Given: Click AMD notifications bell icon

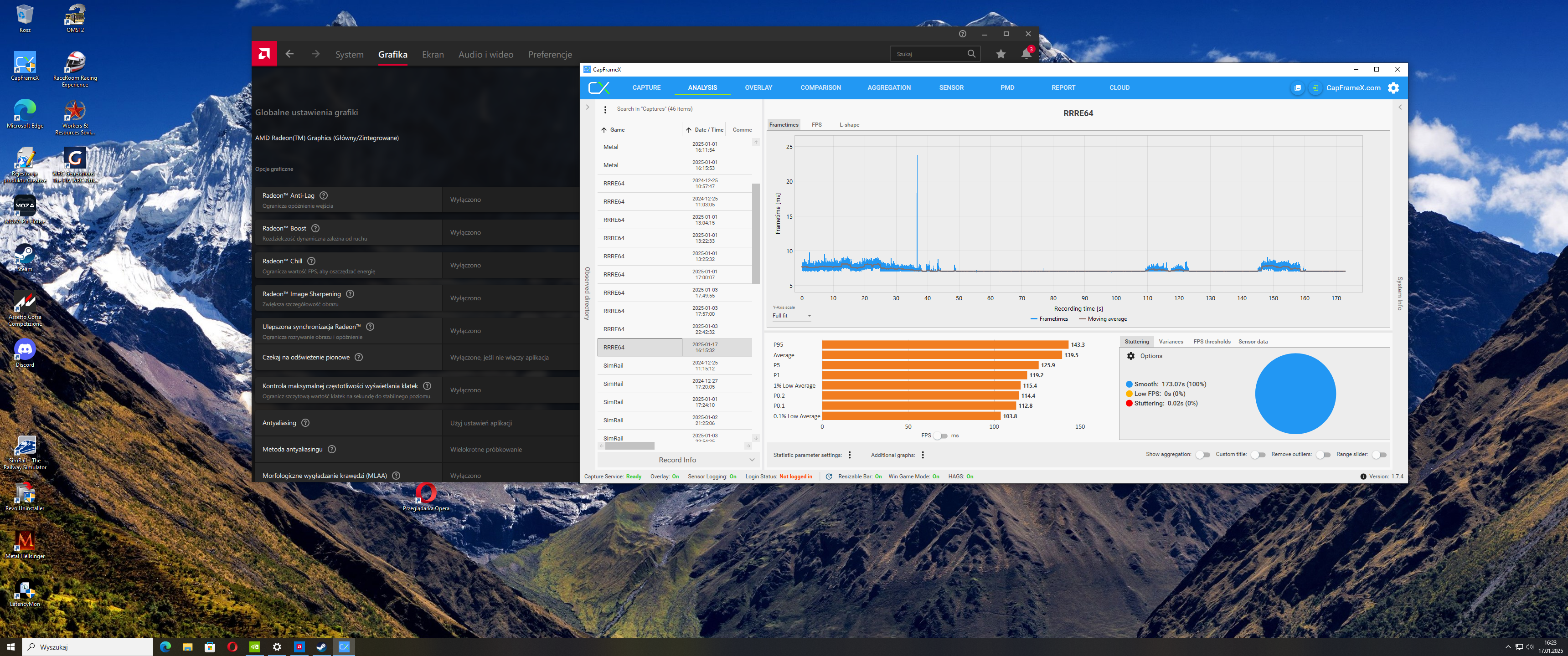Looking at the screenshot, I should pyautogui.click(x=1026, y=54).
